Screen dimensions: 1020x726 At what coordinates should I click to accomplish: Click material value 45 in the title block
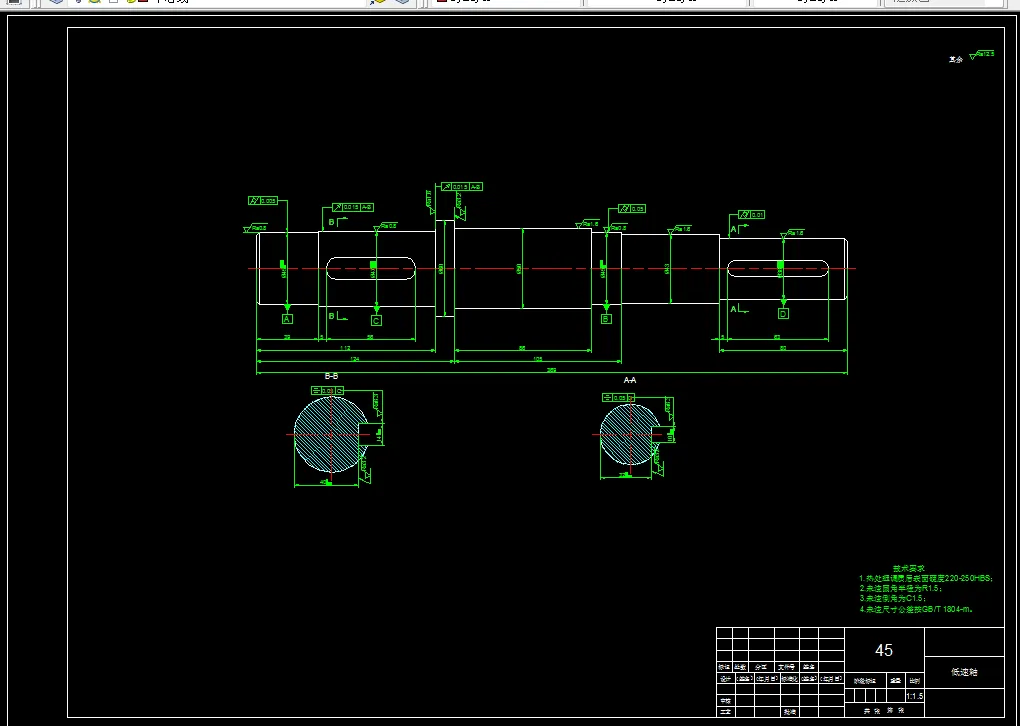(884, 650)
